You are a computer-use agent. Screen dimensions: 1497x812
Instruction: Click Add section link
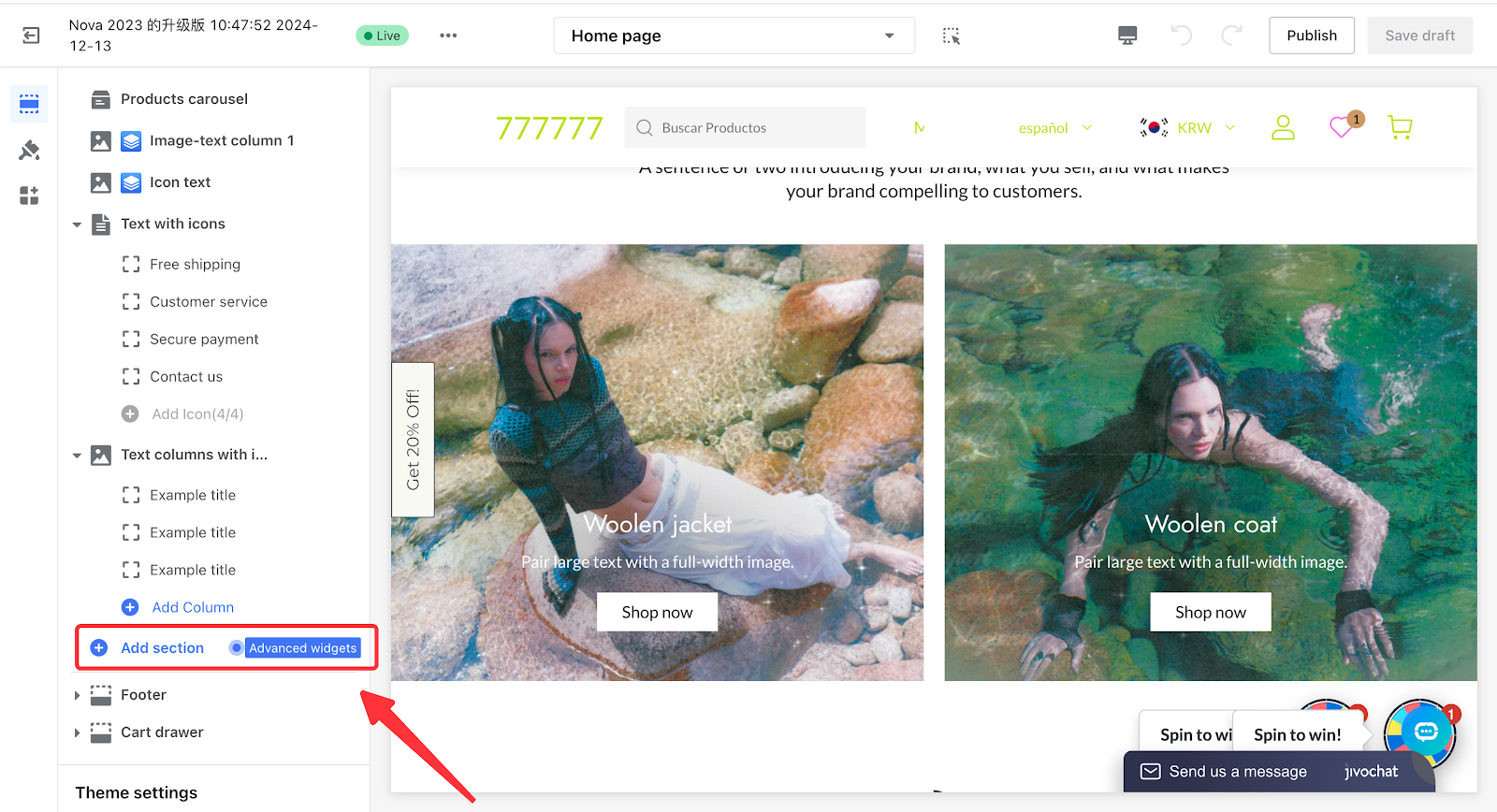pos(161,648)
